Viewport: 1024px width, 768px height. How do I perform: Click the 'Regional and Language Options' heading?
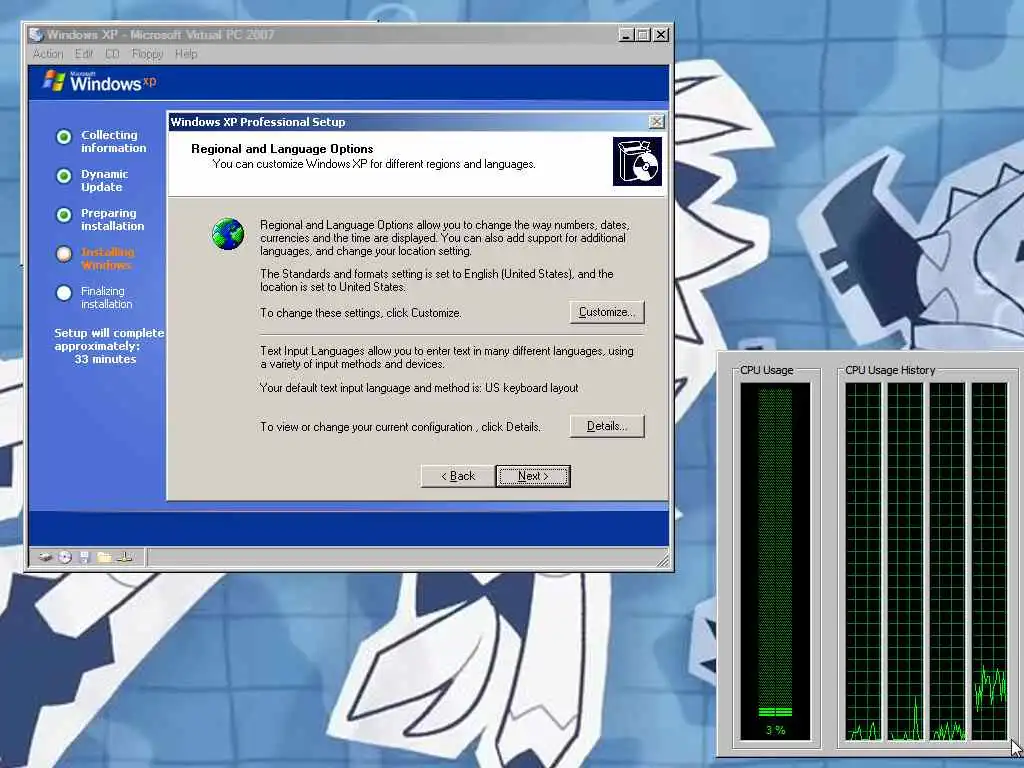282,149
